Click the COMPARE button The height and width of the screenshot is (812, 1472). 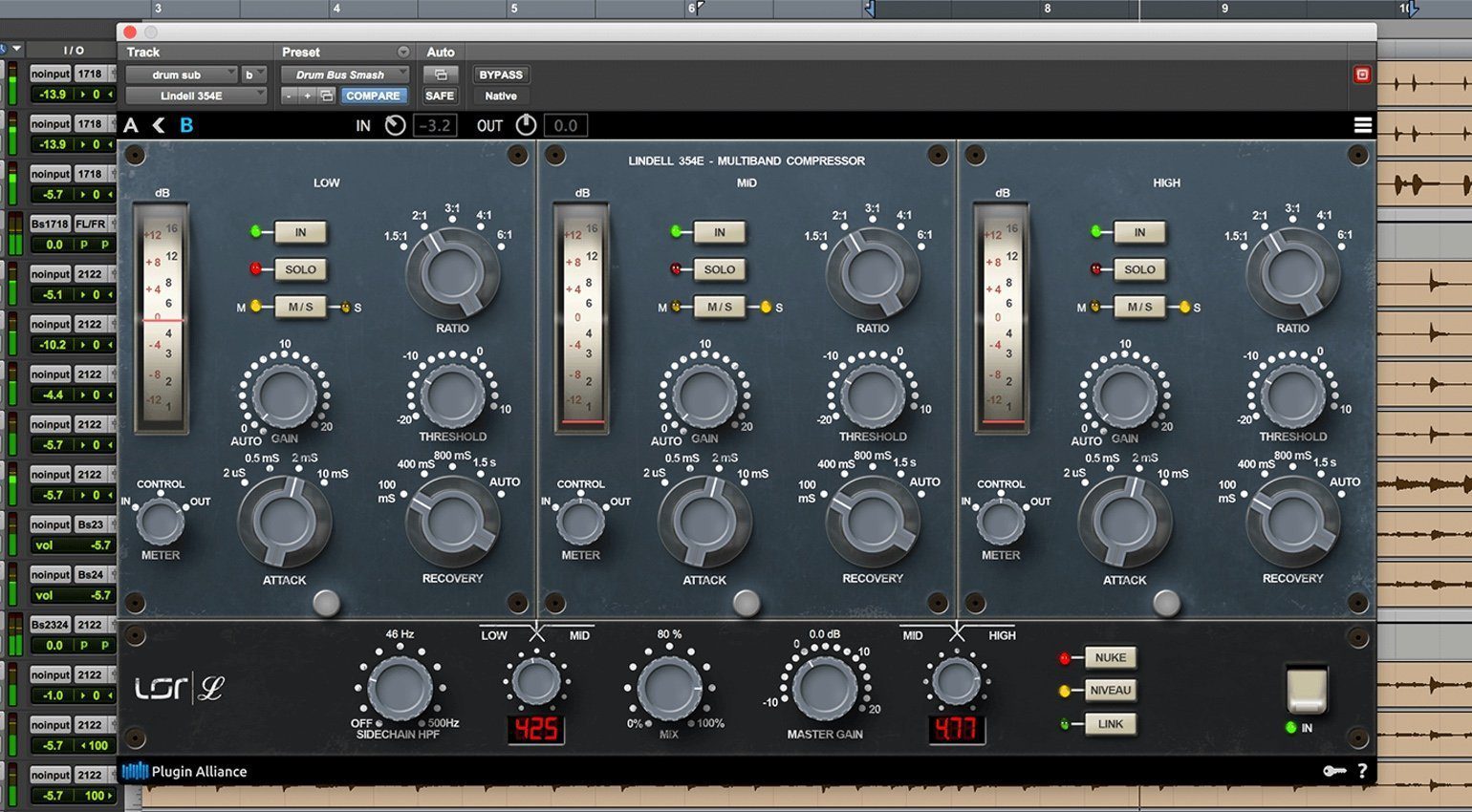(373, 96)
